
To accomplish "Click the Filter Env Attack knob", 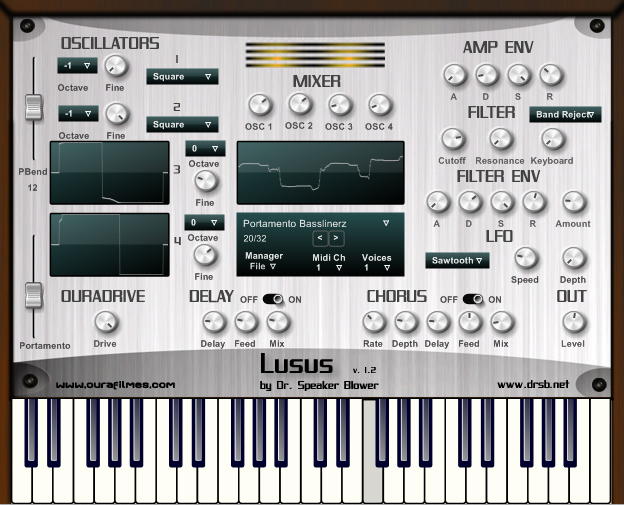I will click(x=438, y=202).
